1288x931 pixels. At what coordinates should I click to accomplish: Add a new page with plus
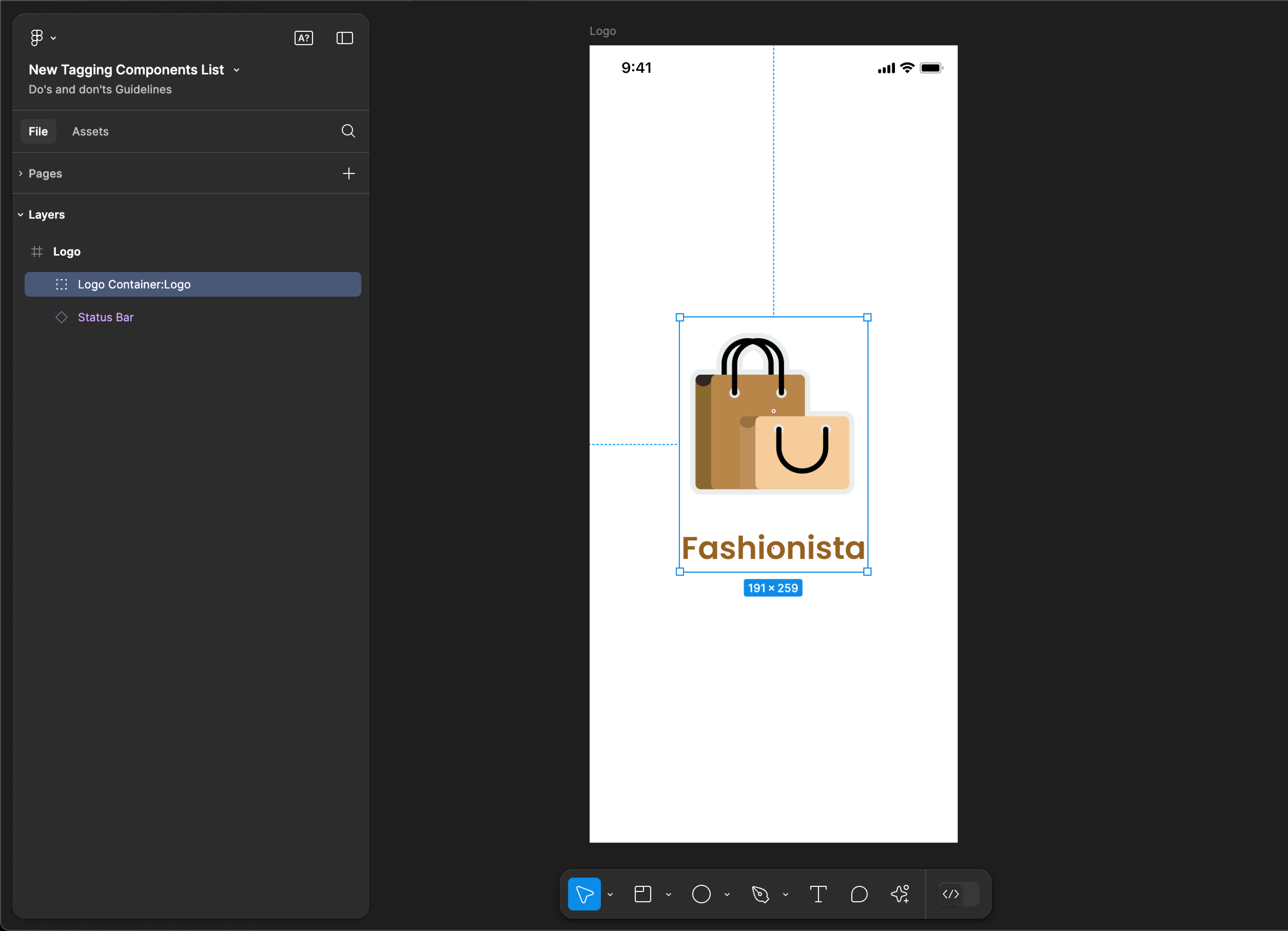349,173
